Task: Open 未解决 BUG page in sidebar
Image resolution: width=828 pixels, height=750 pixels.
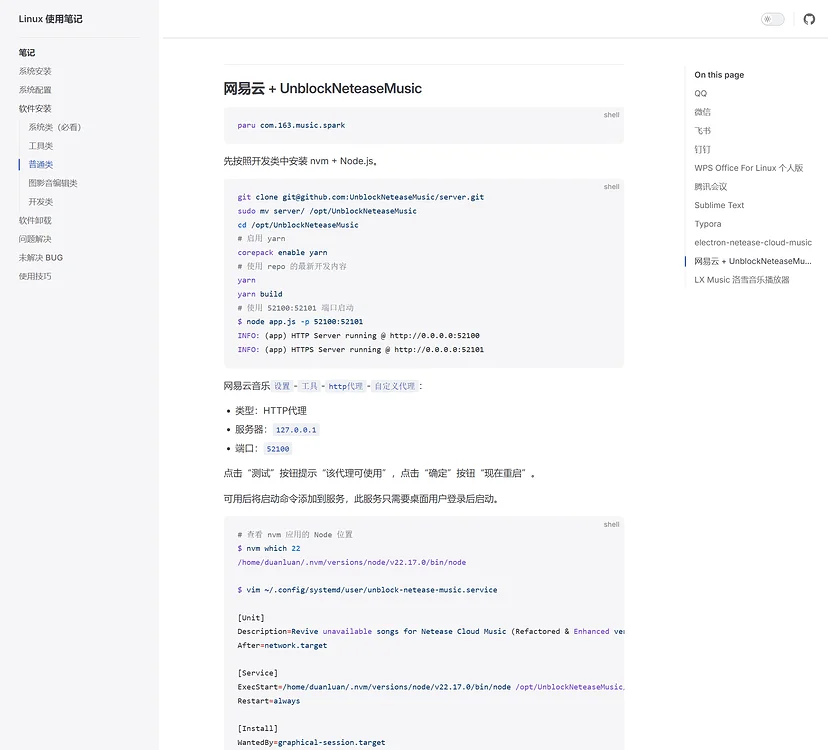Action: coord(41,258)
